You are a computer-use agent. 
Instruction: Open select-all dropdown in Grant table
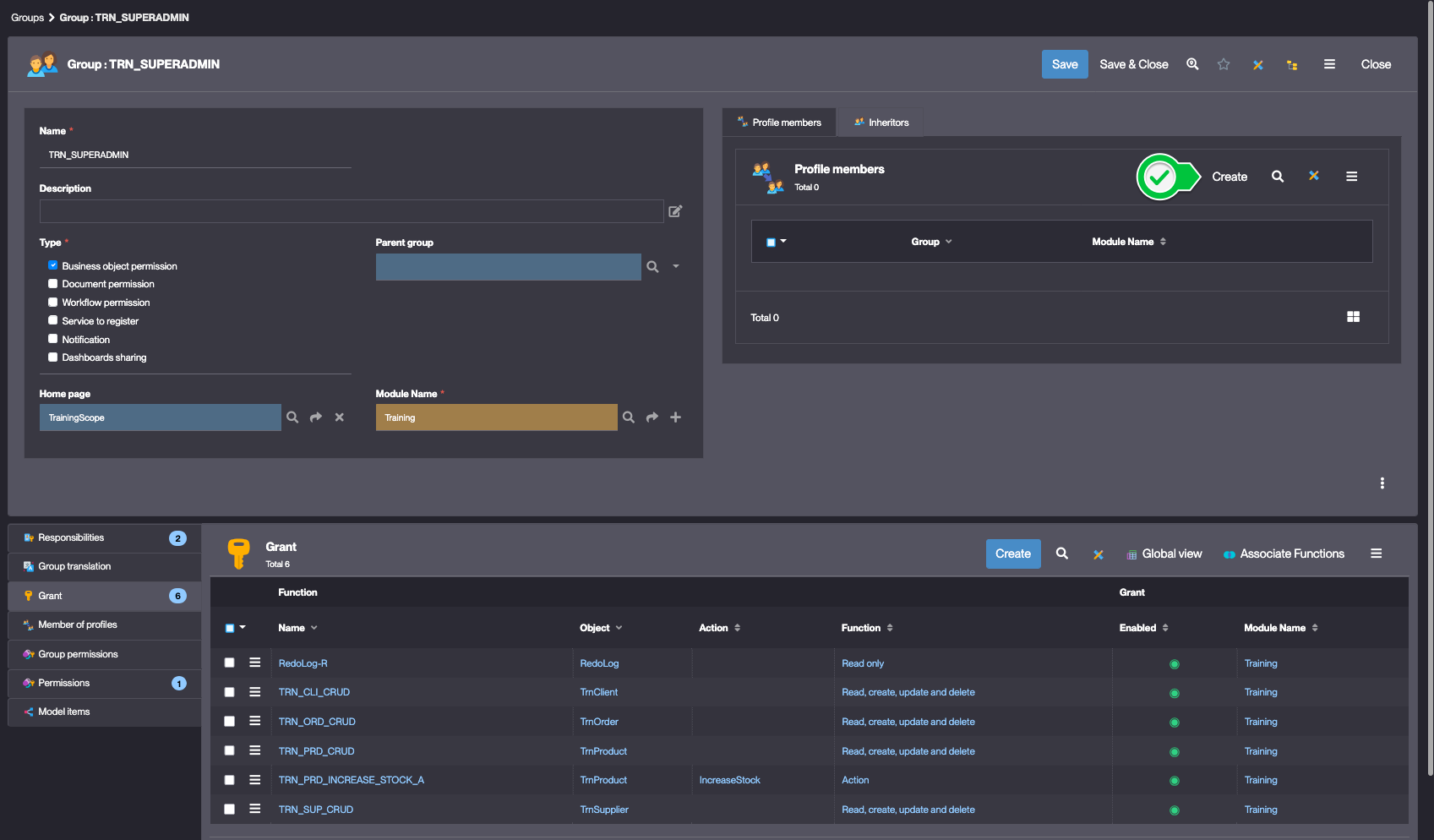[243, 628]
